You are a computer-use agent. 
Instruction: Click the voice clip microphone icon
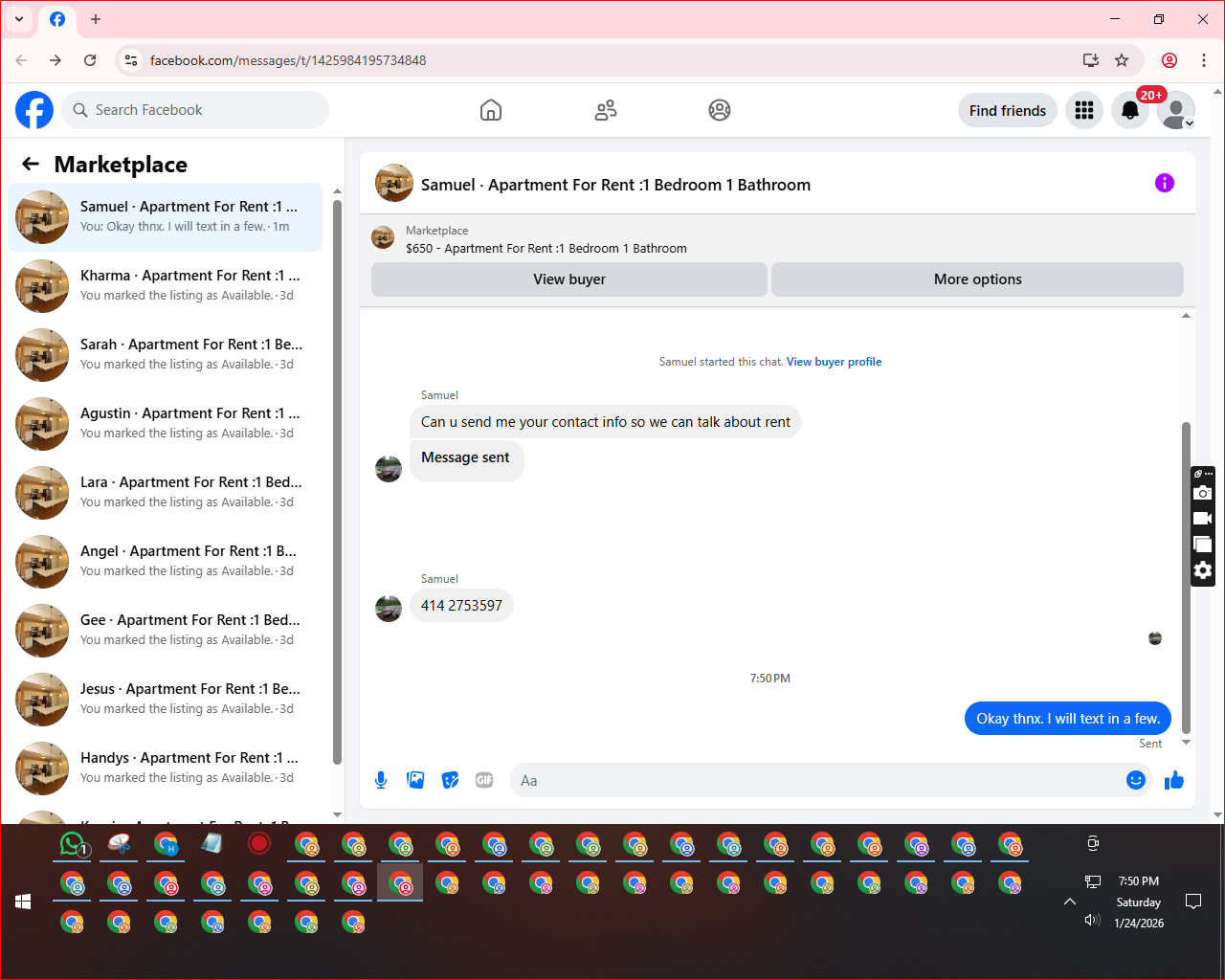(381, 780)
